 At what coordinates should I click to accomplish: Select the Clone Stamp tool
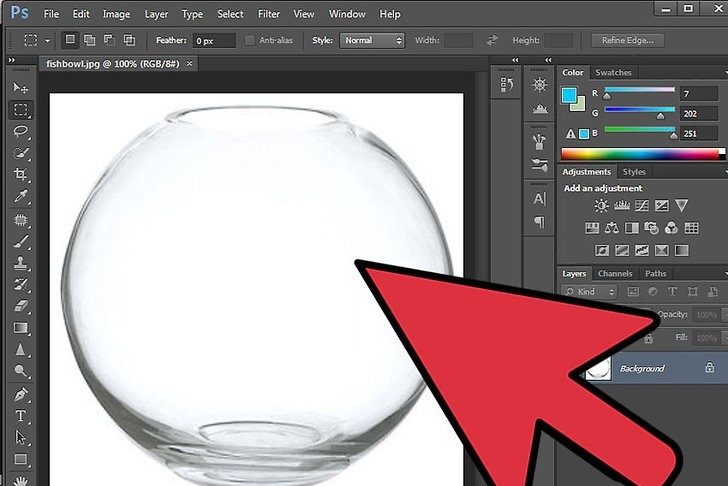coord(20,263)
